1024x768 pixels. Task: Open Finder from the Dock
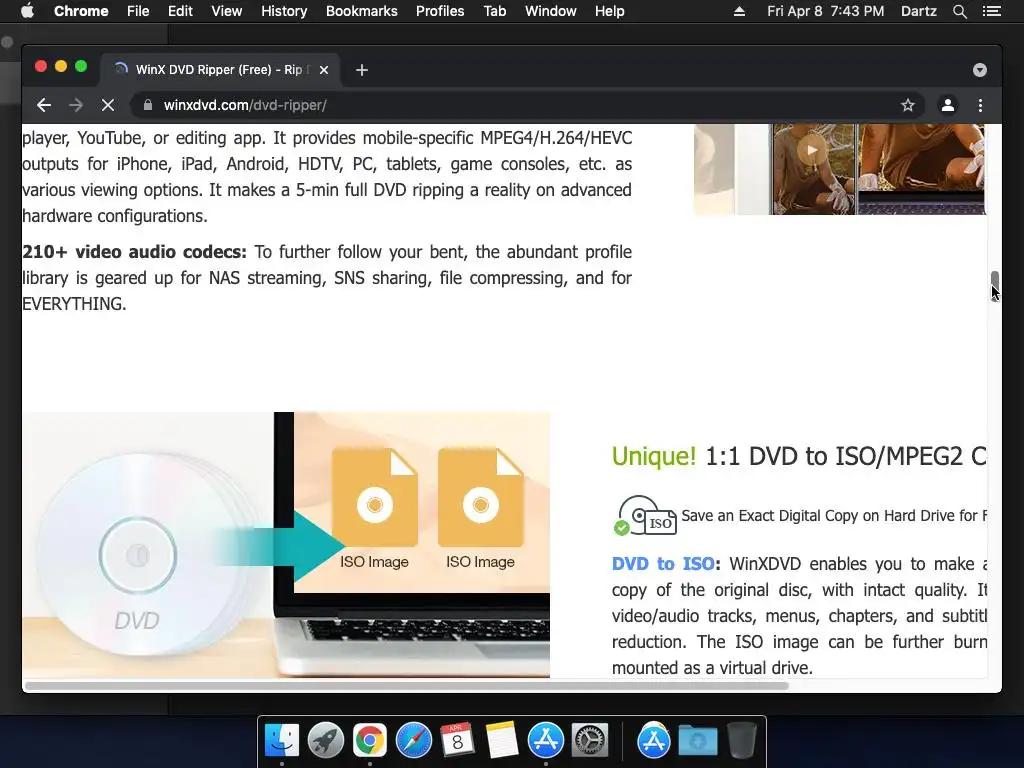281,741
